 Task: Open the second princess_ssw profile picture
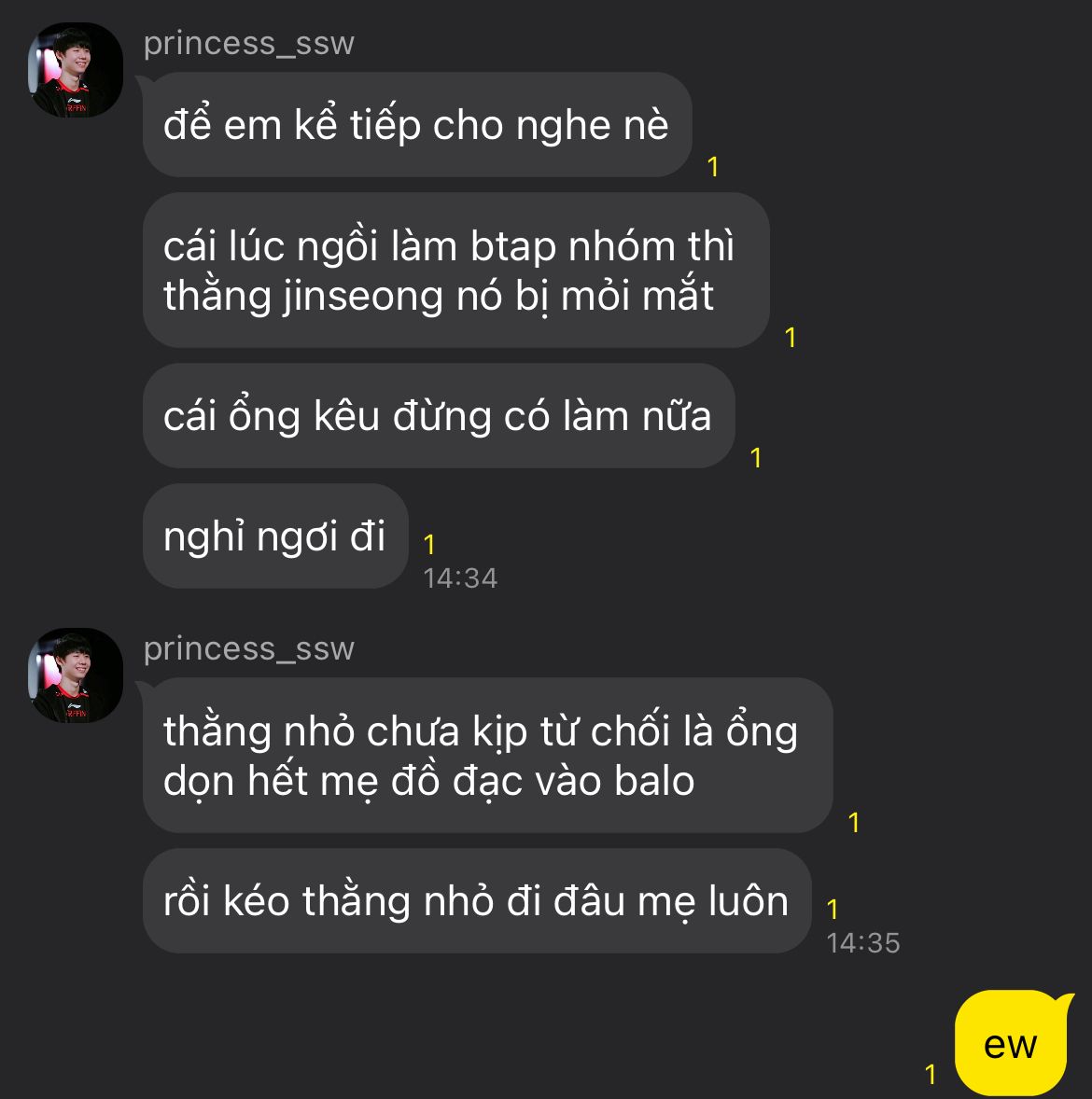click(75, 675)
